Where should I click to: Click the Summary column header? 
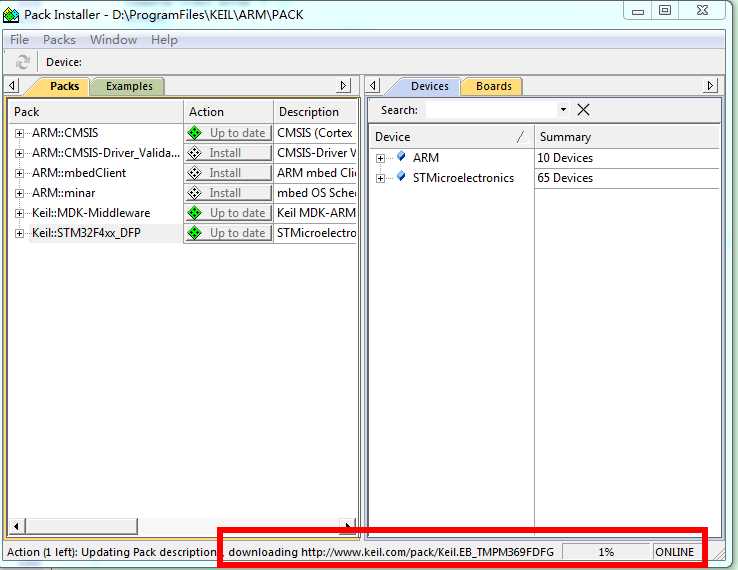click(627, 137)
